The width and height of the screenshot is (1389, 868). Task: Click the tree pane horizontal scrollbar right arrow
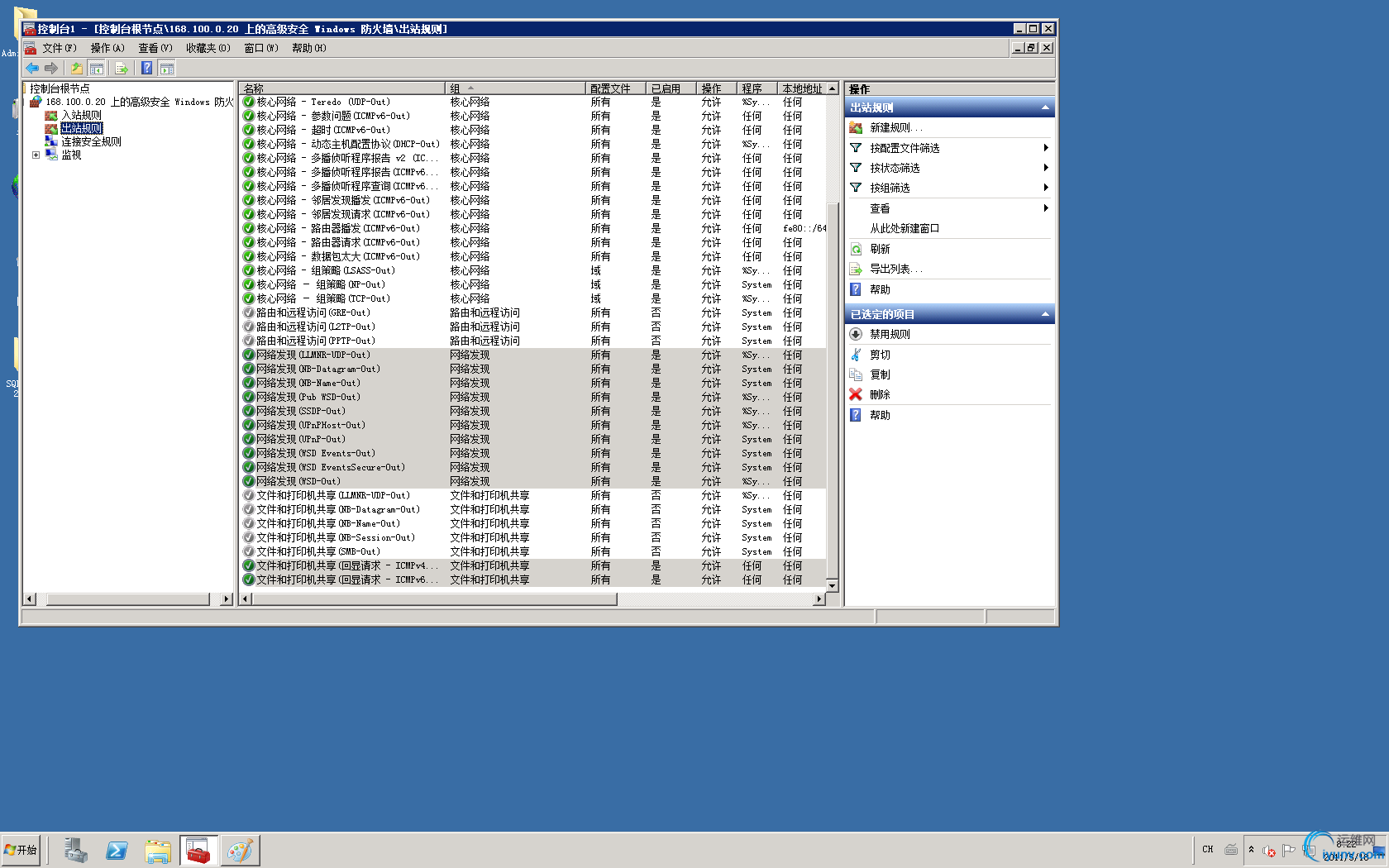(227, 599)
